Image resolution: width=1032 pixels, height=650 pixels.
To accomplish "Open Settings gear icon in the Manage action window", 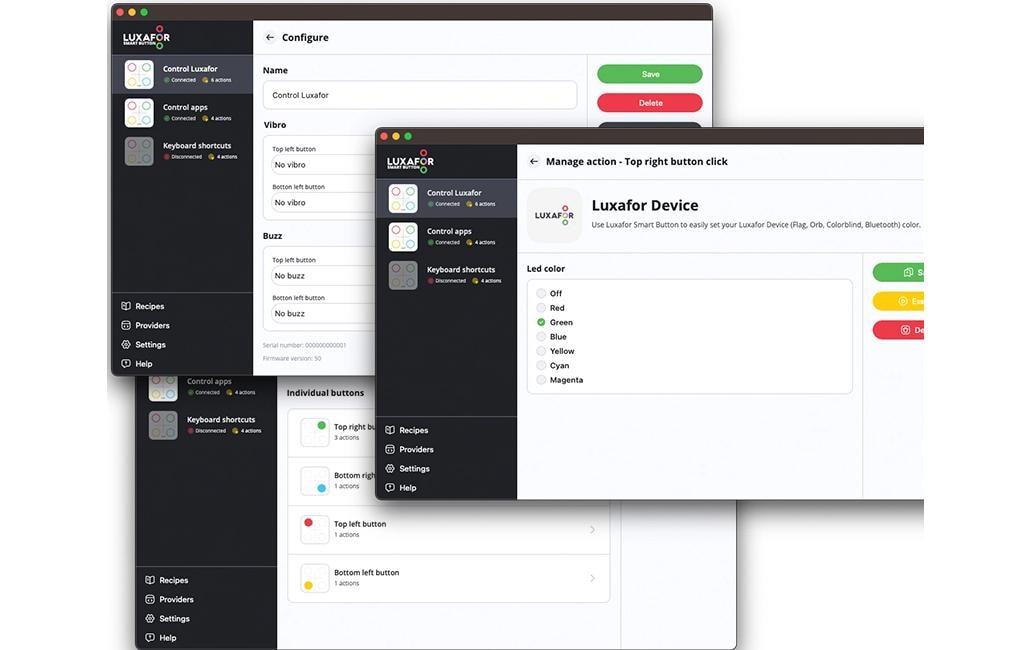I will (x=390, y=468).
